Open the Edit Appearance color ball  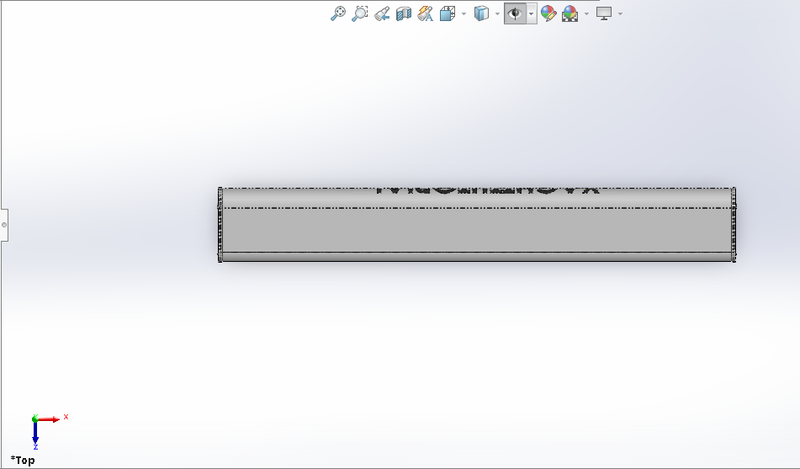548,14
